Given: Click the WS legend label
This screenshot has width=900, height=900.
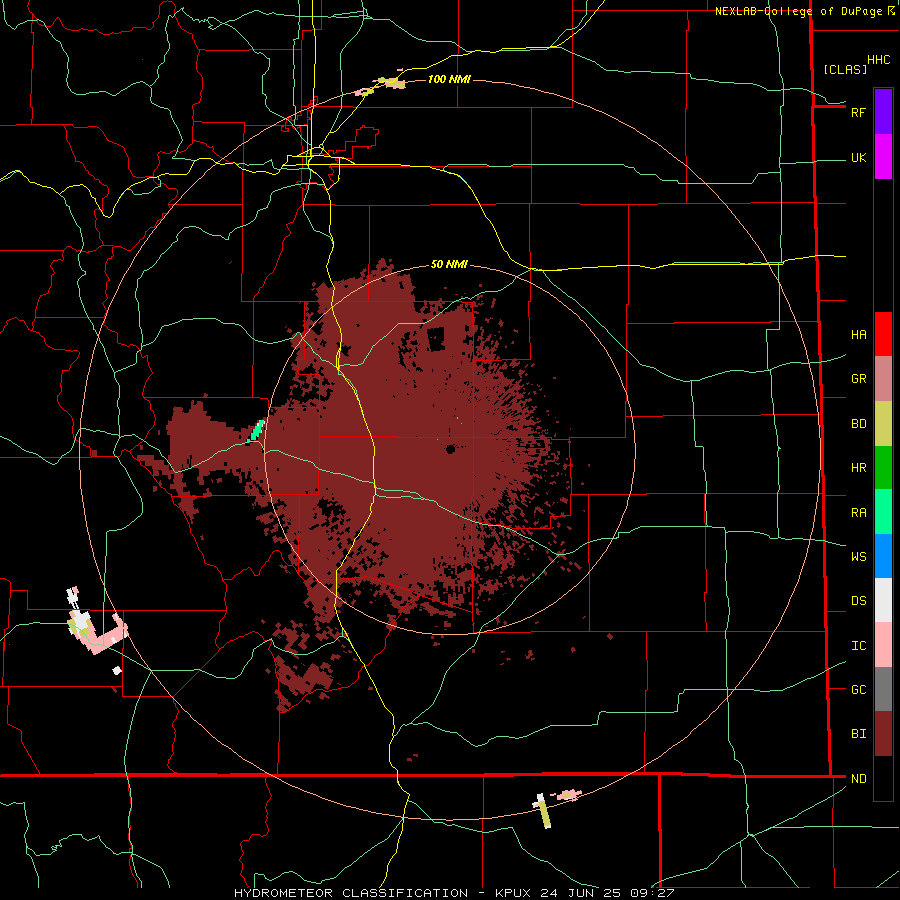Looking at the screenshot, I should (858, 557).
